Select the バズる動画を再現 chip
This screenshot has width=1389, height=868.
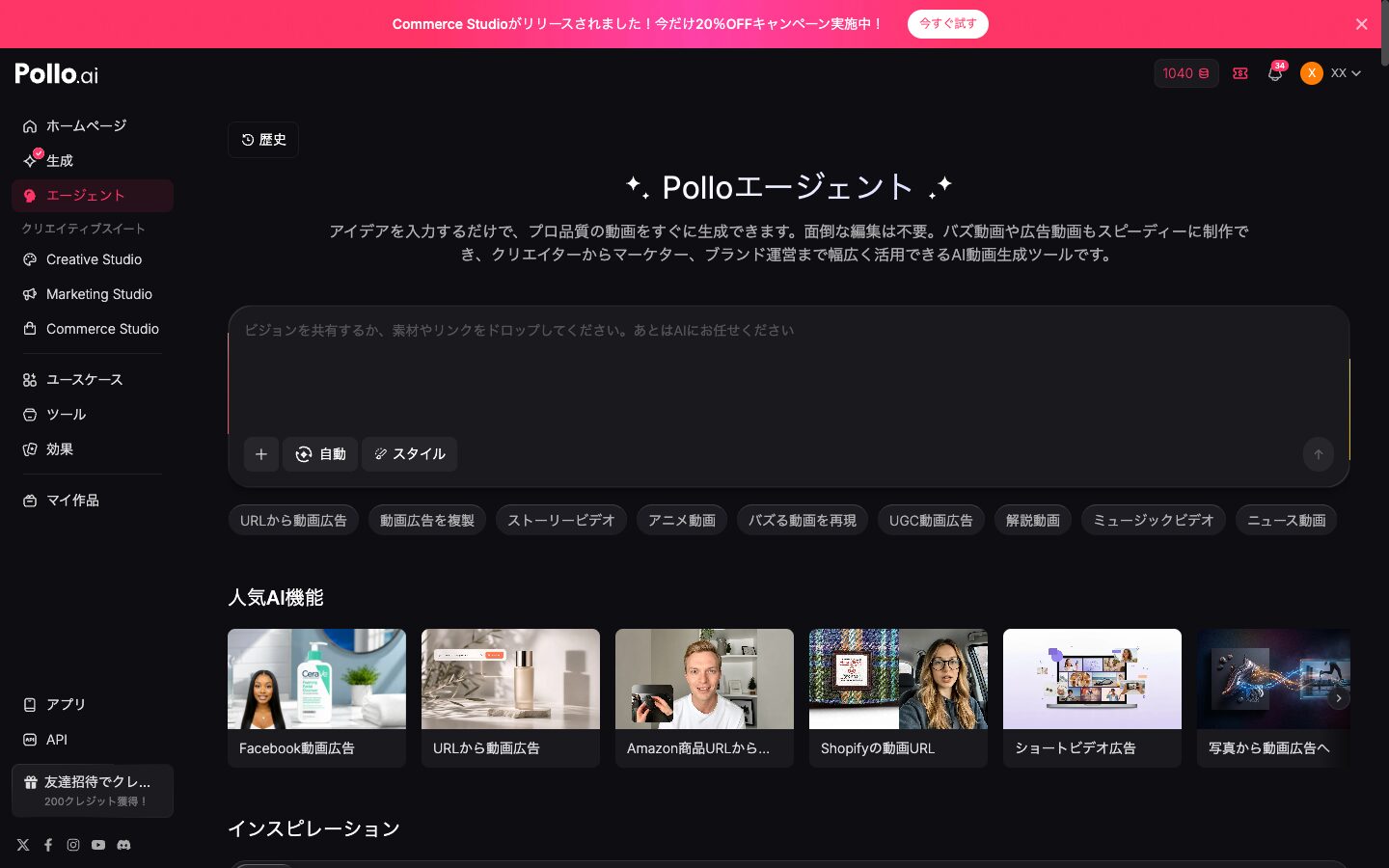(803, 521)
